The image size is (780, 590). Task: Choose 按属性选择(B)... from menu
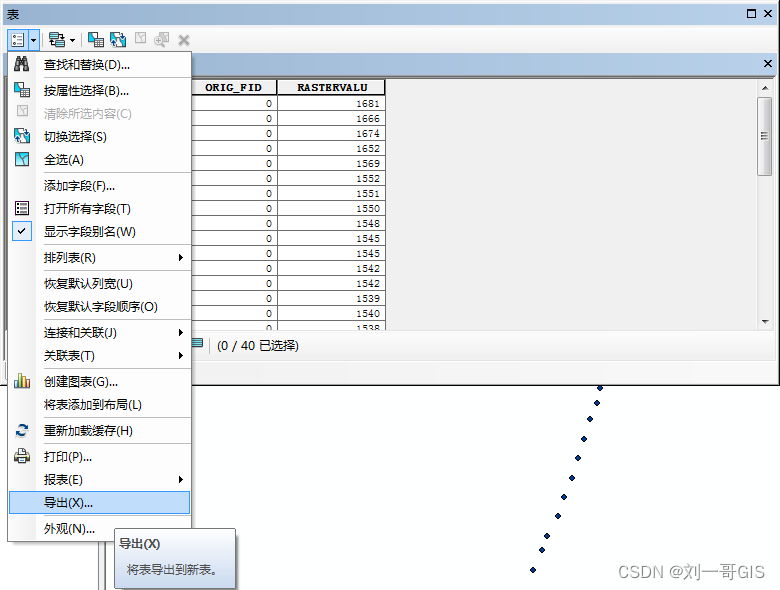pyautogui.click(x=99, y=91)
